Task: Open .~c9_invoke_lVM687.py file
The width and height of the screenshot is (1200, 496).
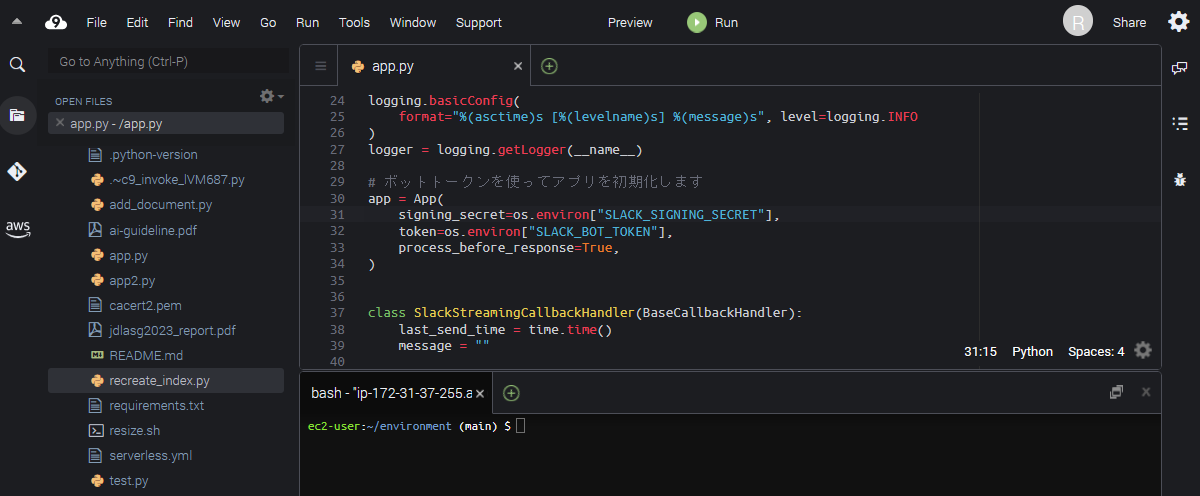Action: tap(177, 180)
